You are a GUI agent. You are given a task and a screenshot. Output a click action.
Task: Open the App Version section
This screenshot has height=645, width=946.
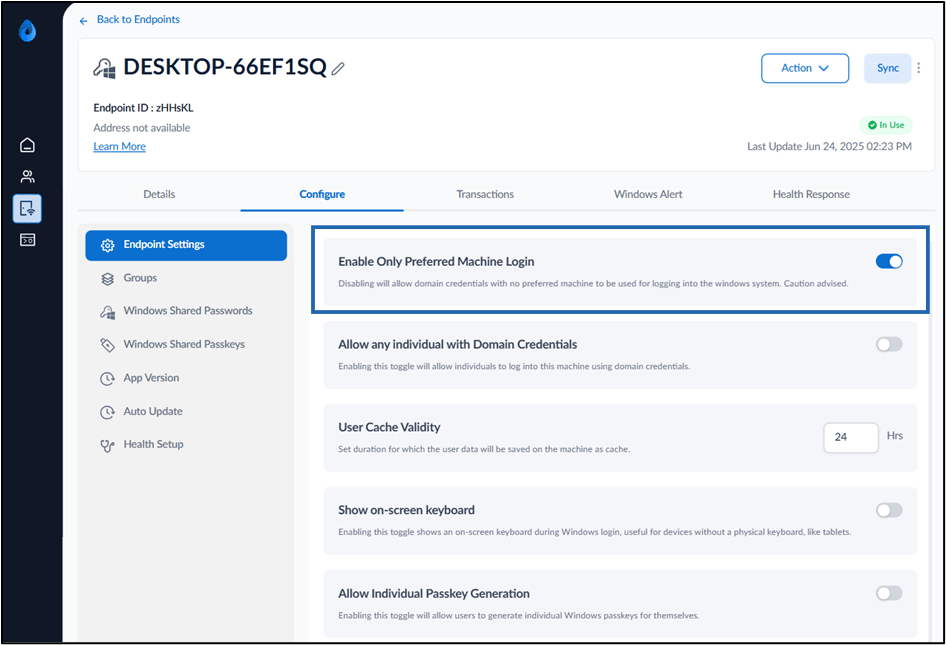[186, 378]
